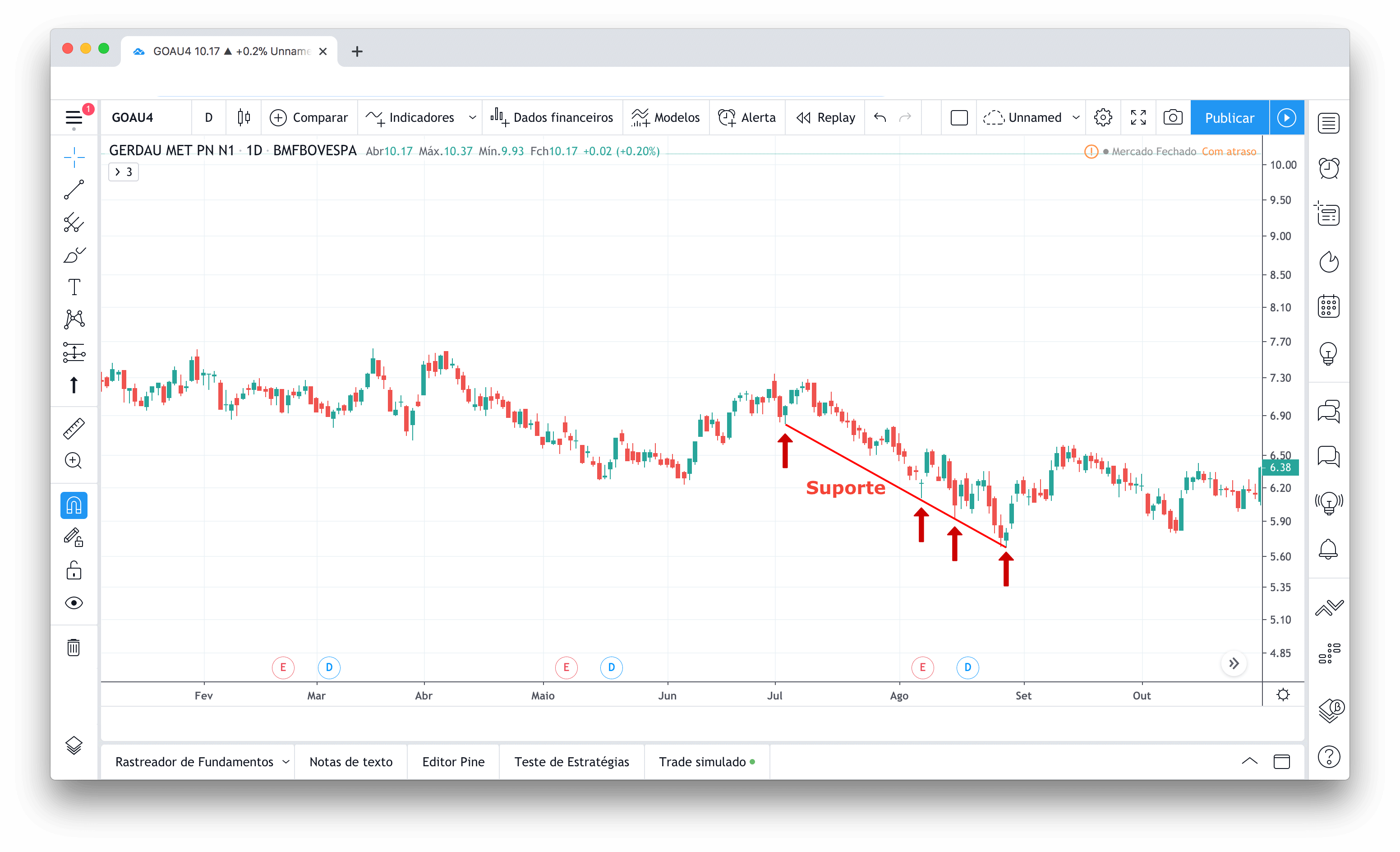Select the text annotation tool
This screenshot has height=852, width=1400.
click(x=74, y=287)
